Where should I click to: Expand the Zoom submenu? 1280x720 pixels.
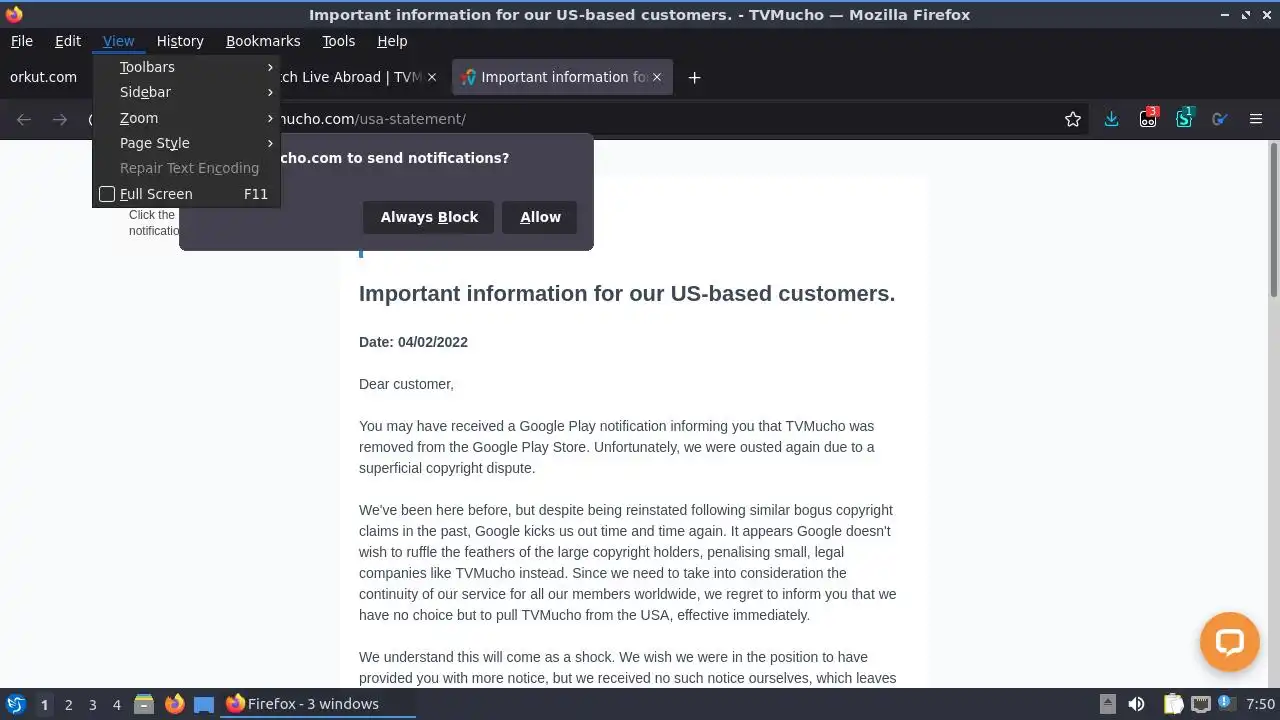pos(186,118)
